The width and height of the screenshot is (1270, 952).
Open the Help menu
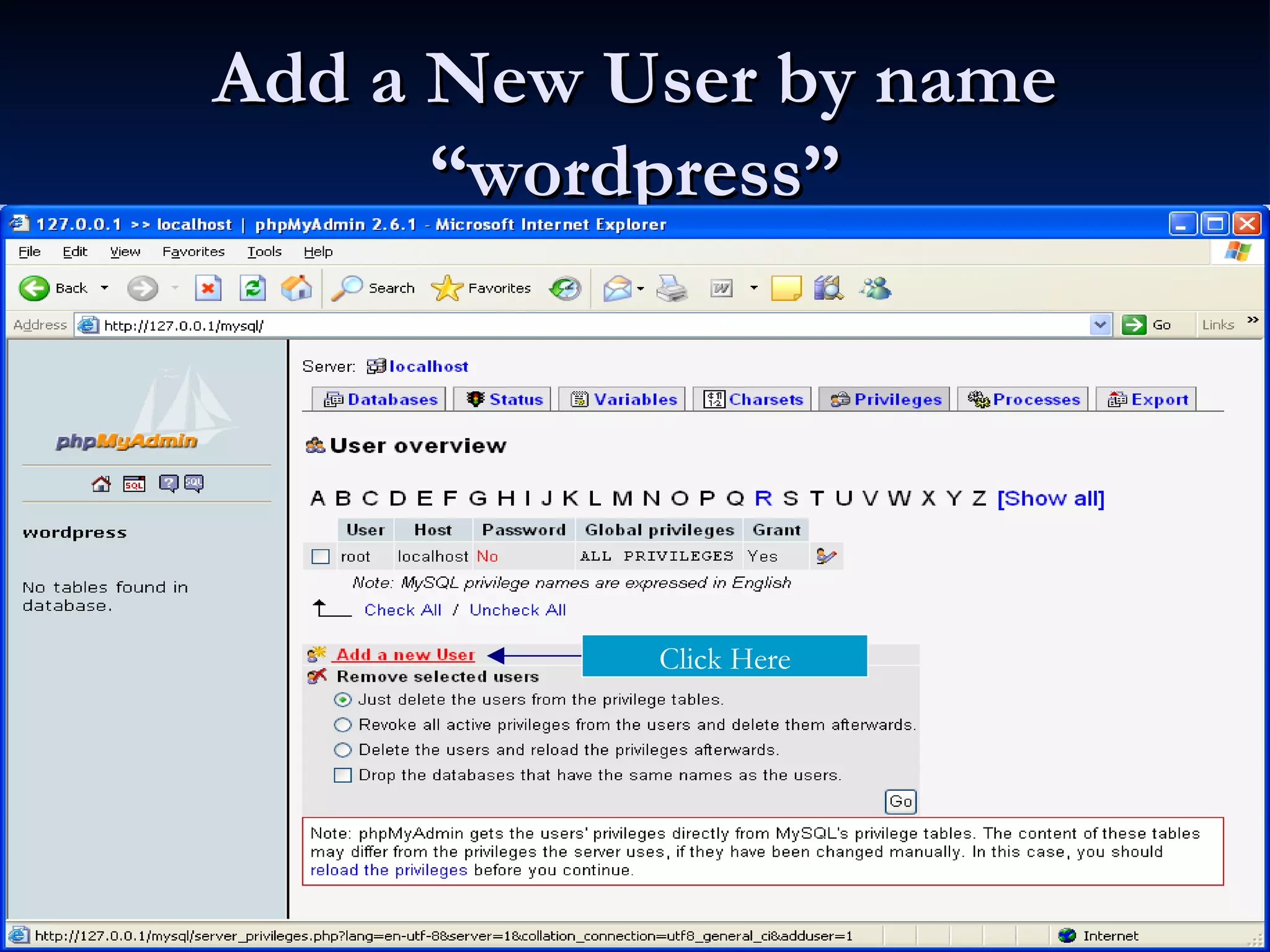coord(318,252)
